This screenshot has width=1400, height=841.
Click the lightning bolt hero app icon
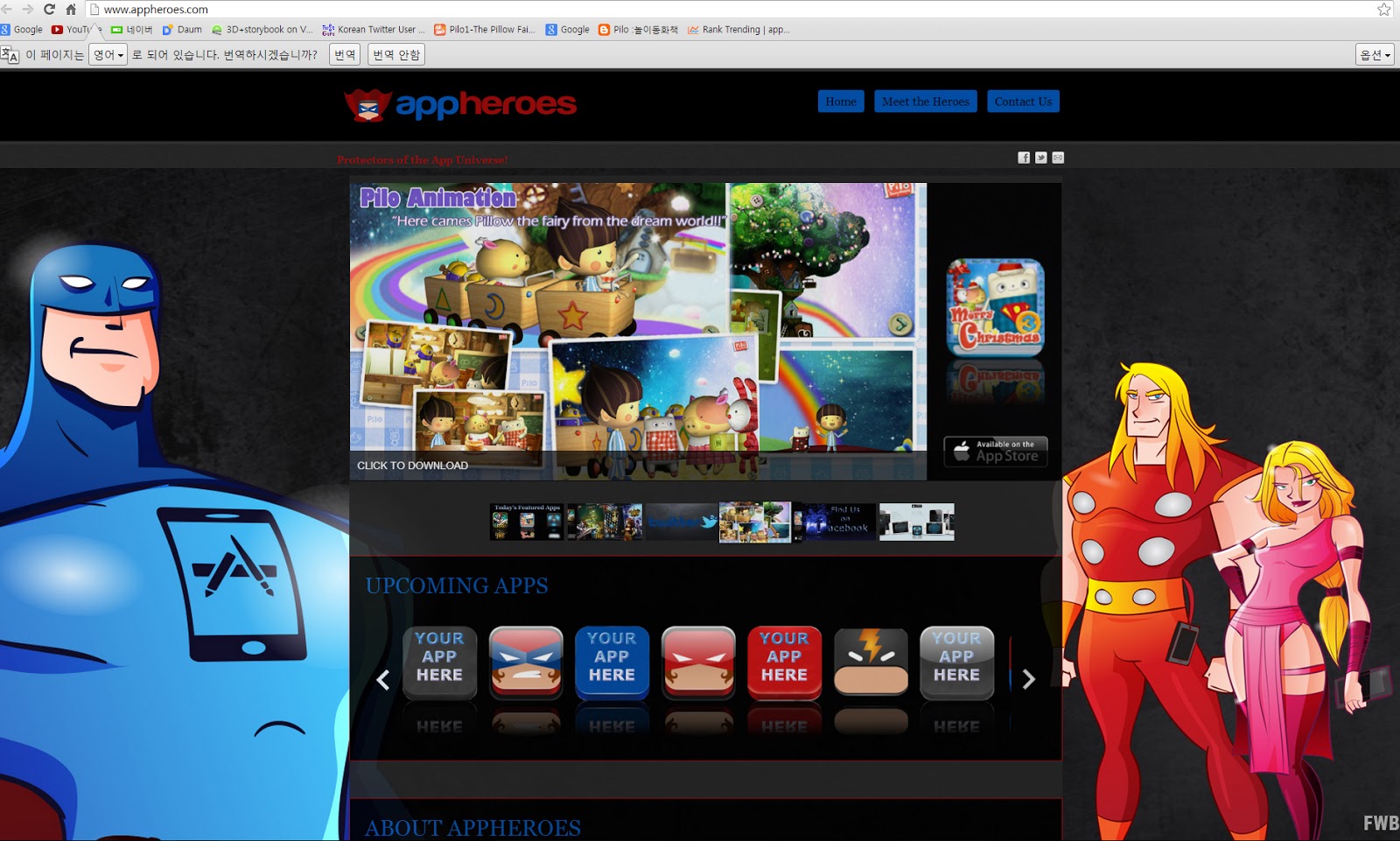[871, 662]
